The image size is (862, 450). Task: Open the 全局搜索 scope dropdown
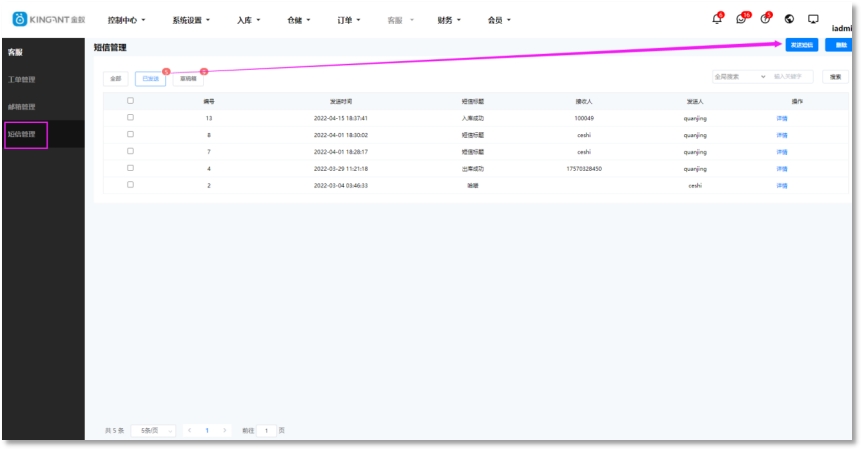pos(739,76)
